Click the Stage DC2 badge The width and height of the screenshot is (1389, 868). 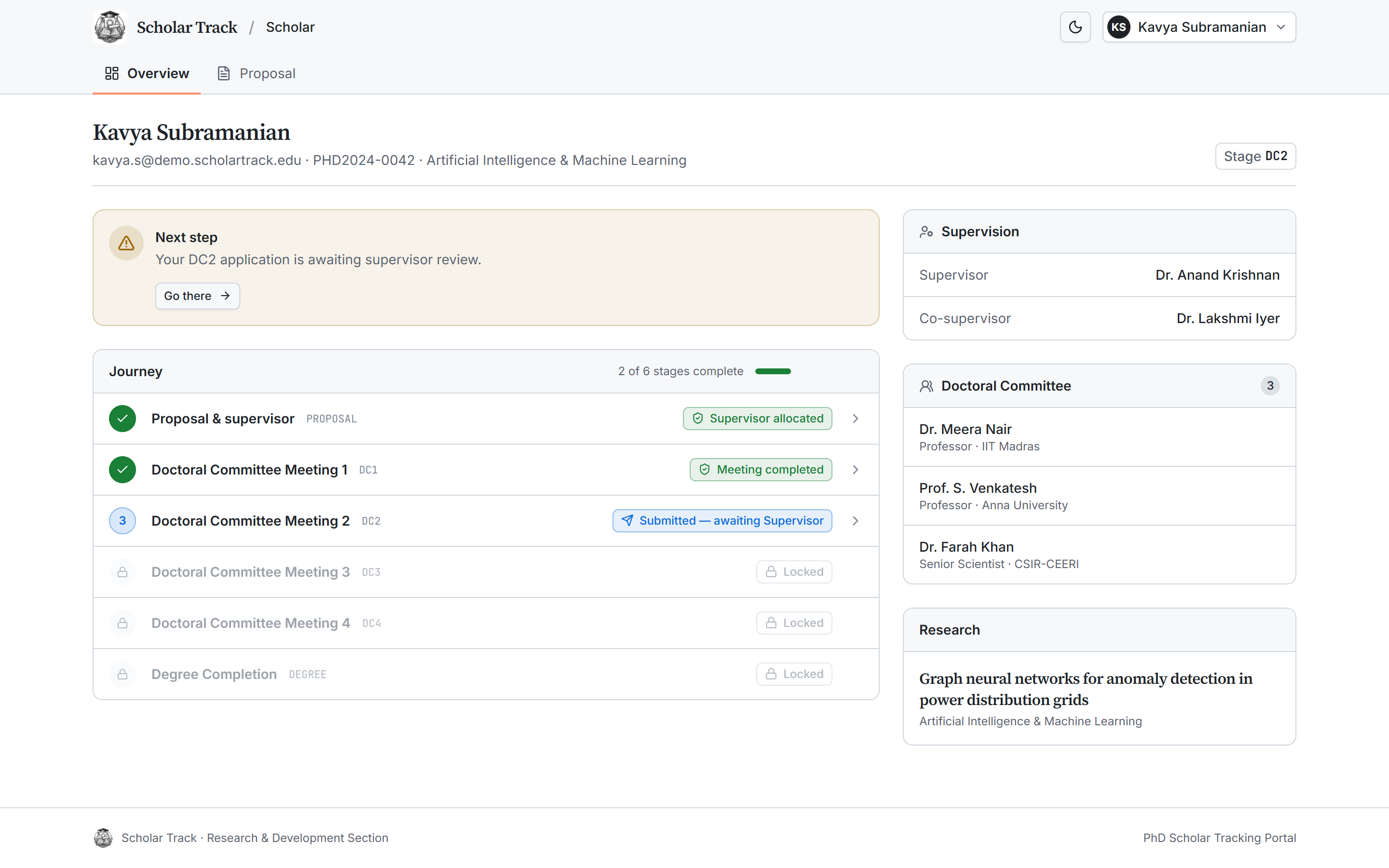click(x=1255, y=156)
